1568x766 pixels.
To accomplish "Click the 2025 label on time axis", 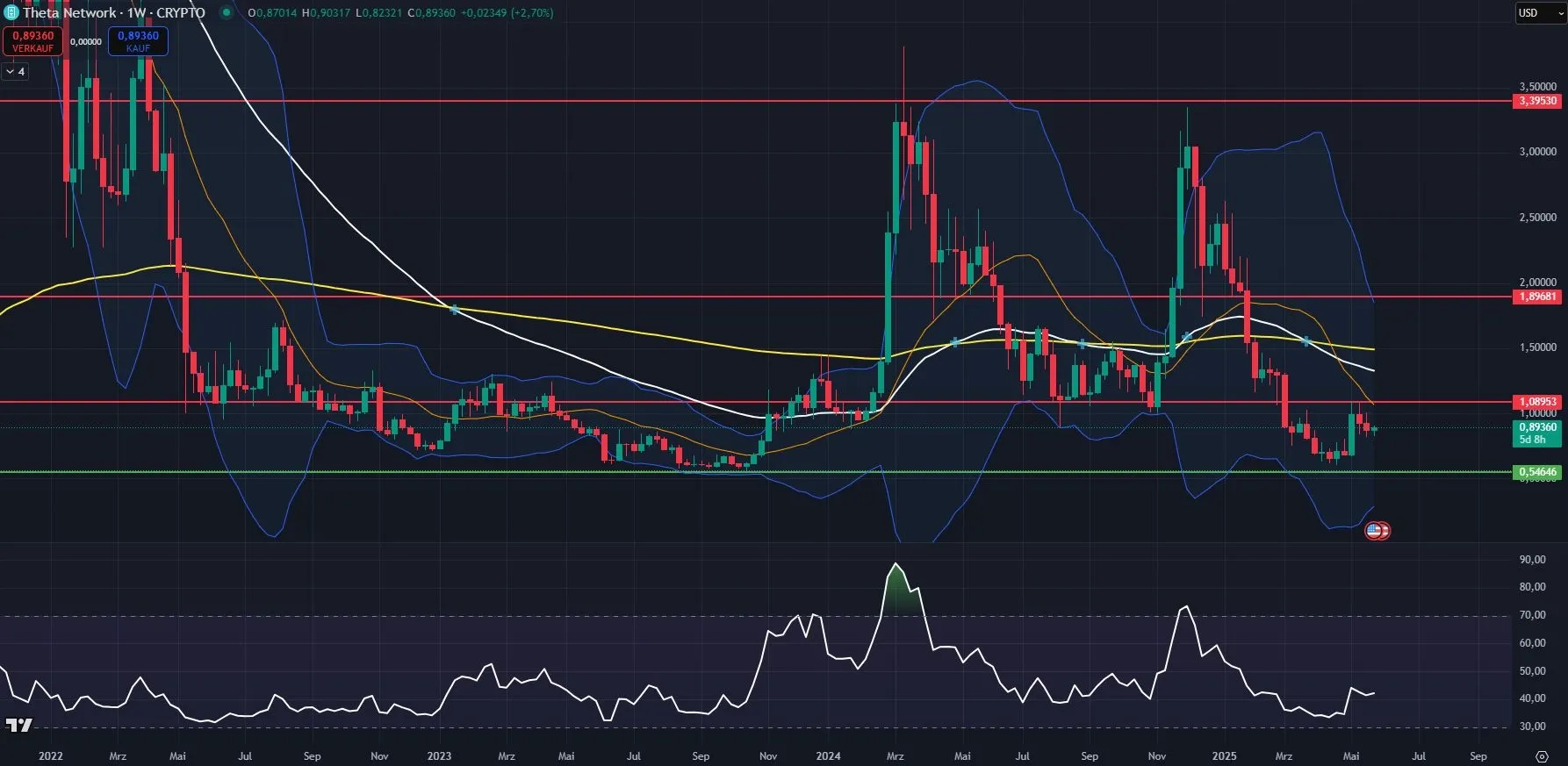I will pyautogui.click(x=1224, y=756).
